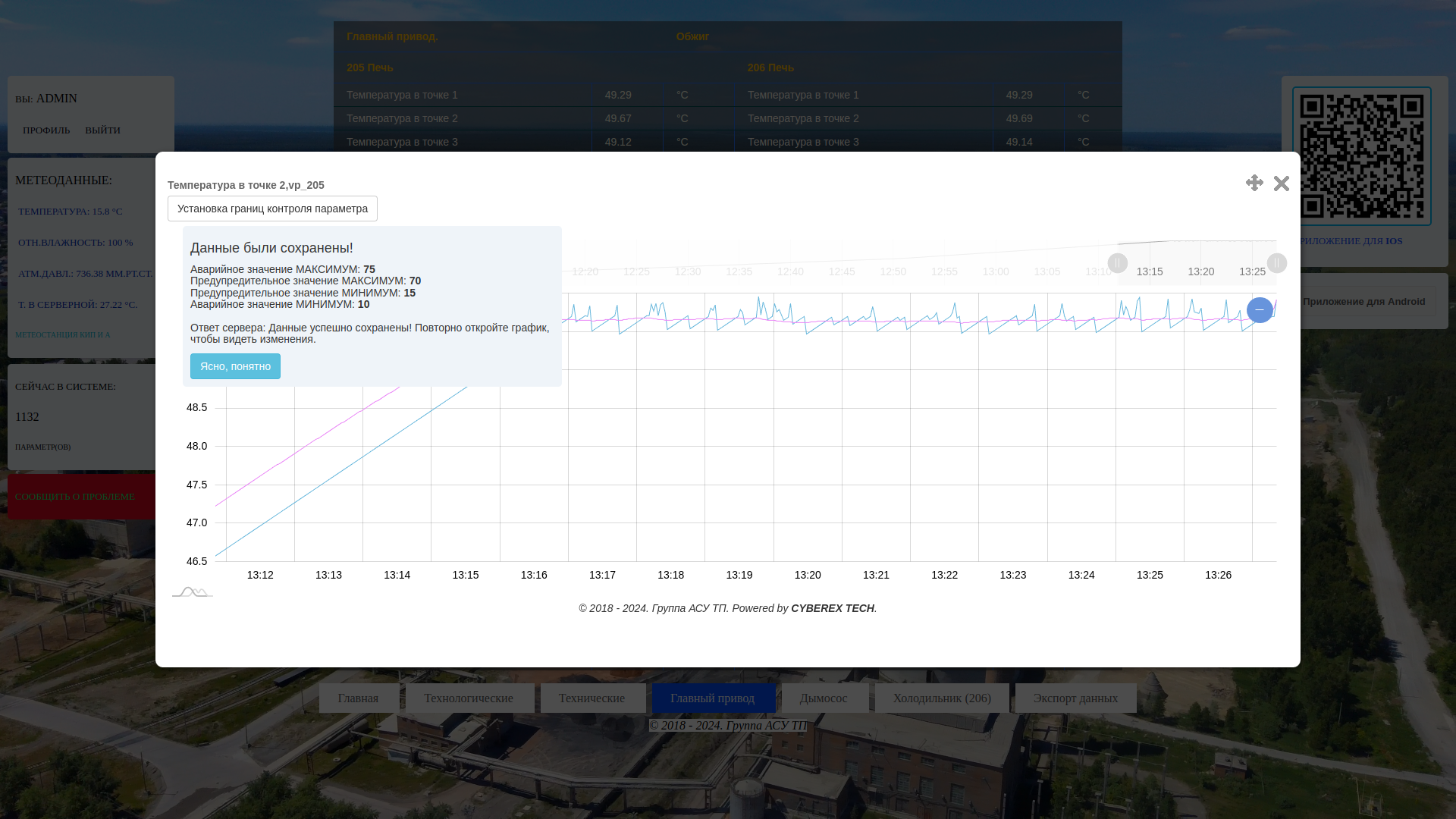Screen dimensions: 1456x819
Task: Click the ПАРАМЕТР(ОВ) label
Action: tap(42, 447)
